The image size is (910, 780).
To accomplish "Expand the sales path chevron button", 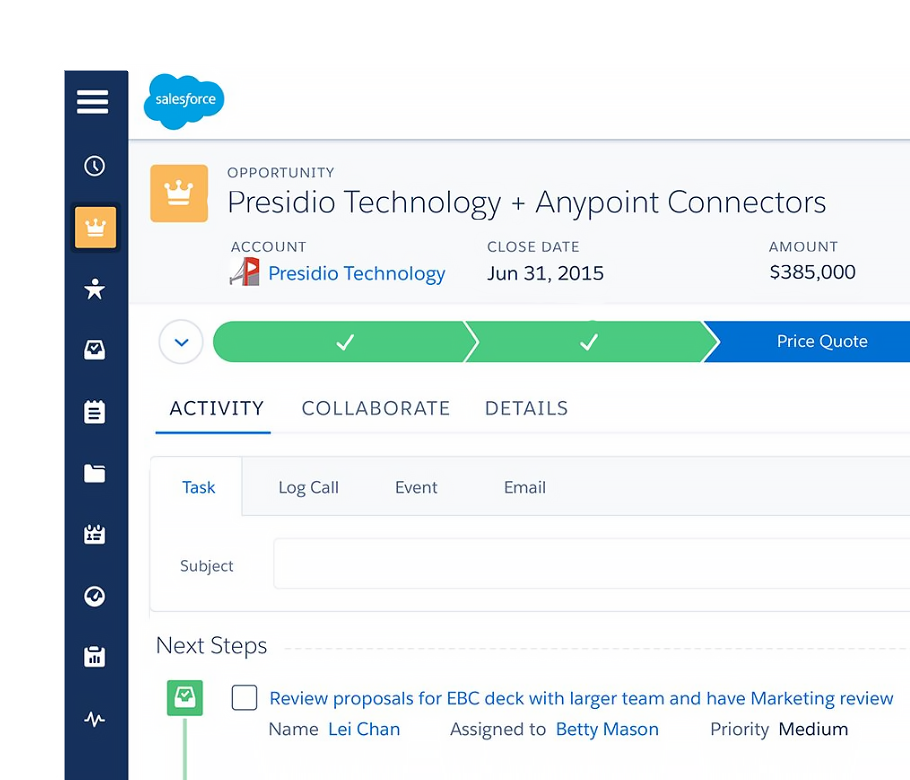I will [181, 342].
